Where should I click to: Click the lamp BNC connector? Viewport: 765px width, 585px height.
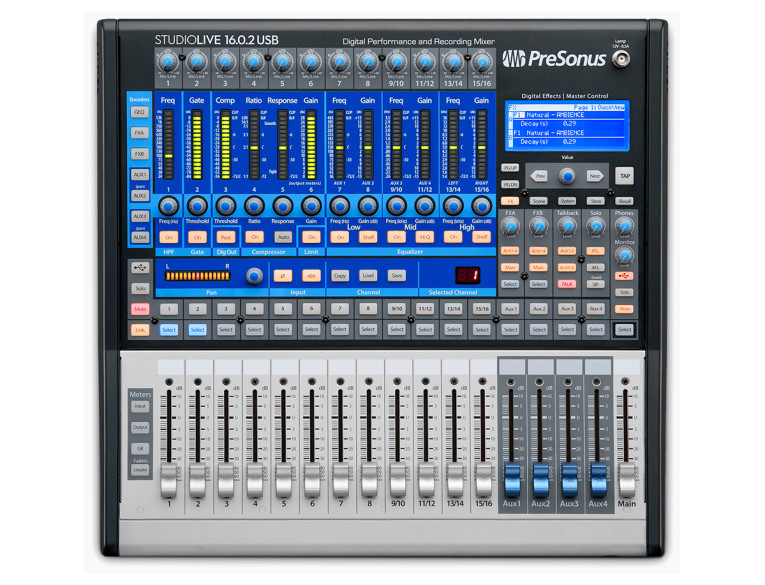coord(621,59)
